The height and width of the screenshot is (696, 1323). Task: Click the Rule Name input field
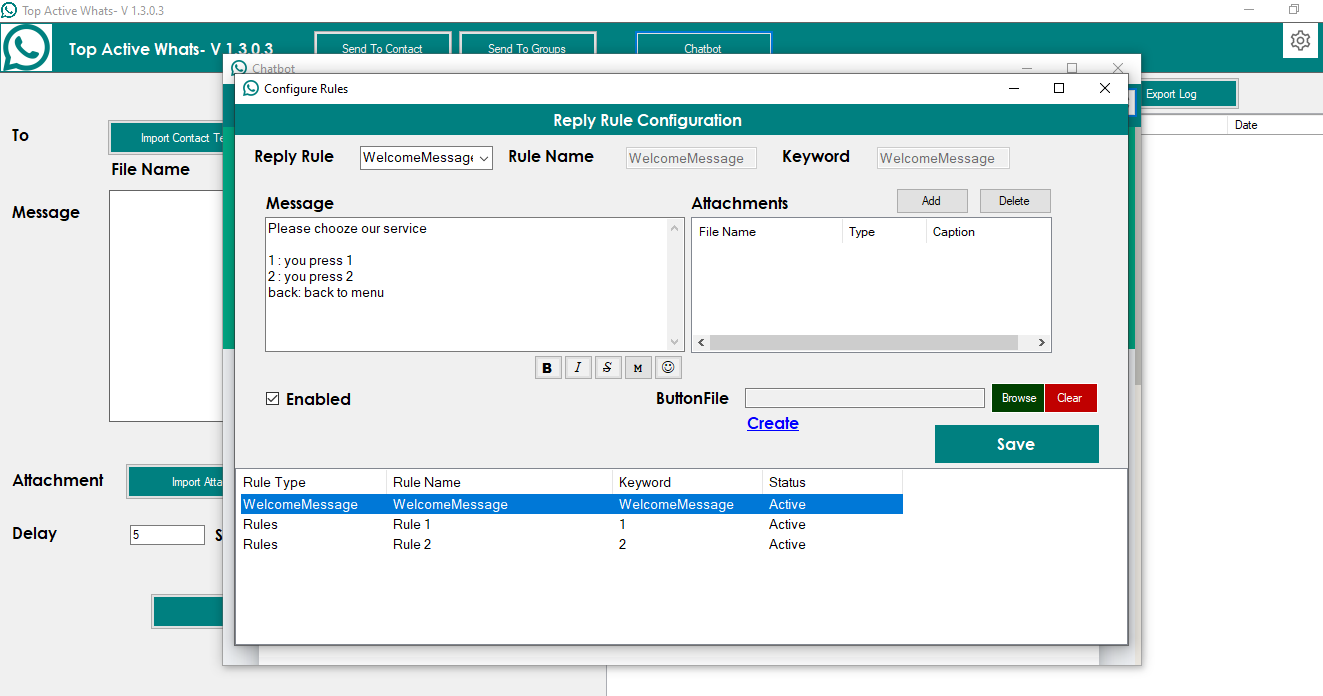pos(691,158)
